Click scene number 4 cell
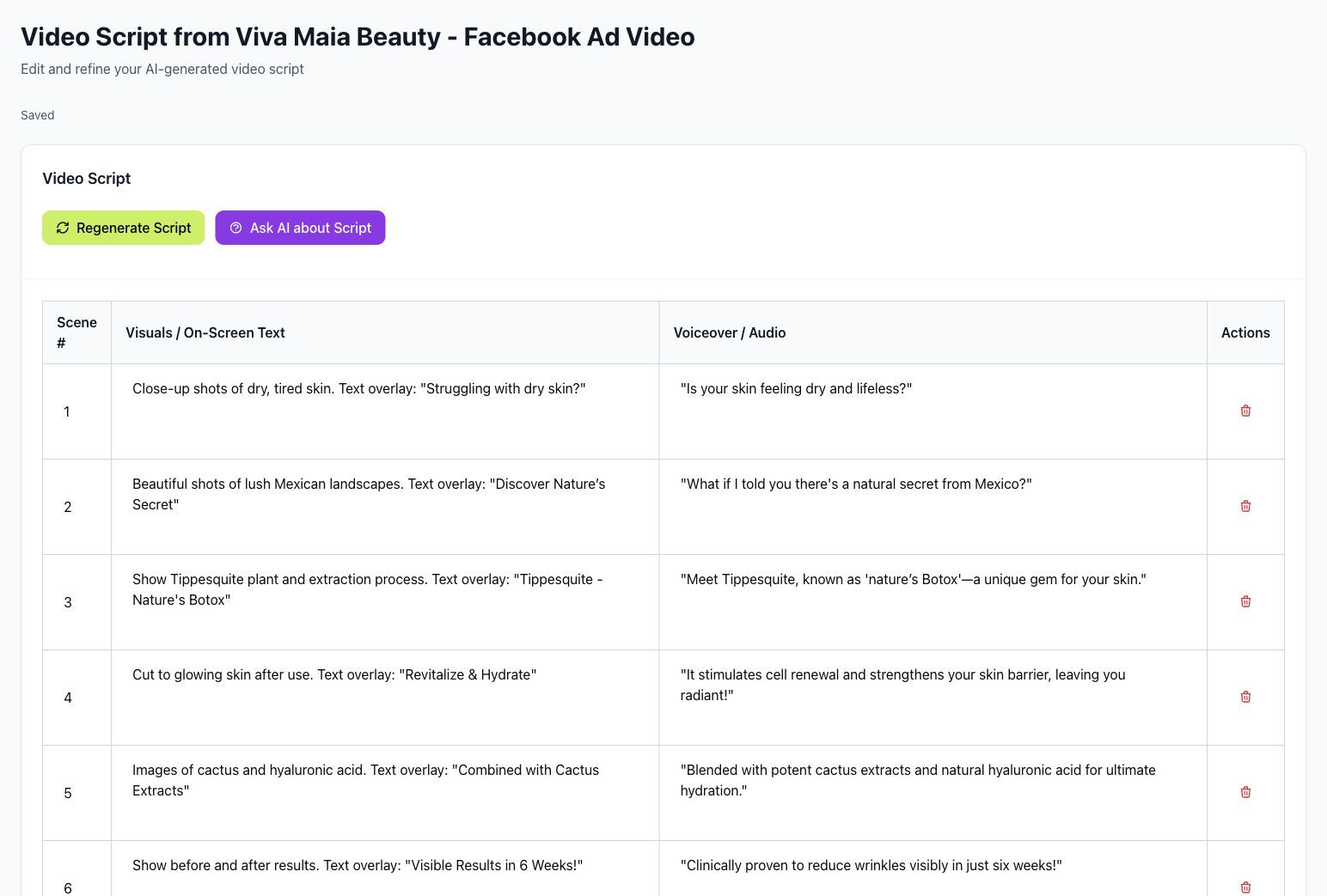The height and width of the screenshot is (896, 1327). (77, 698)
